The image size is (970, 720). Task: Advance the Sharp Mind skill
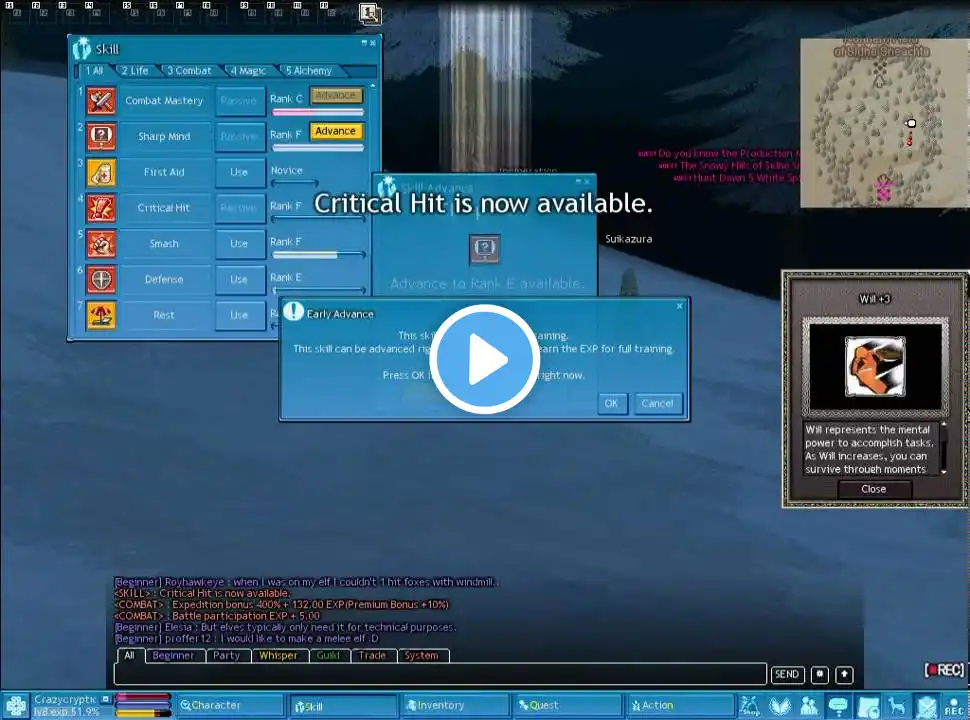pyautogui.click(x=335, y=131)
